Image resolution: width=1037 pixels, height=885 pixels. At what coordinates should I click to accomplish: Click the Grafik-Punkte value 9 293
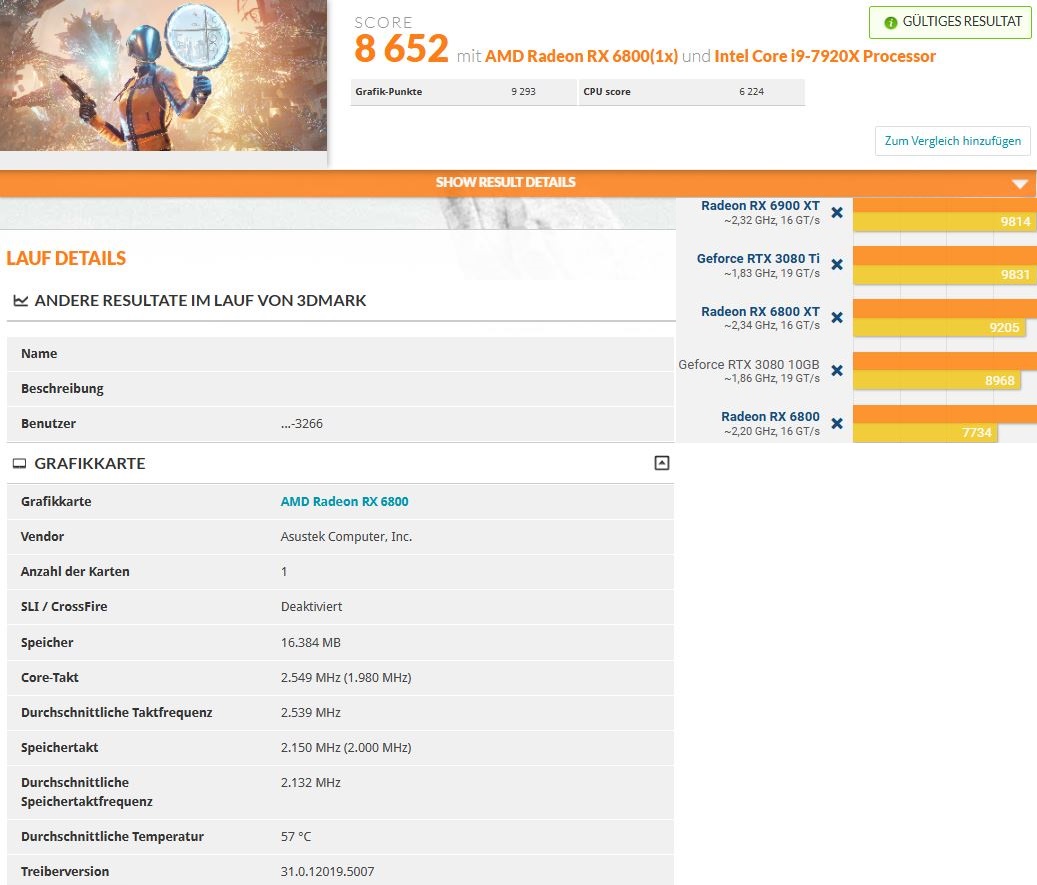coord(523,92)
